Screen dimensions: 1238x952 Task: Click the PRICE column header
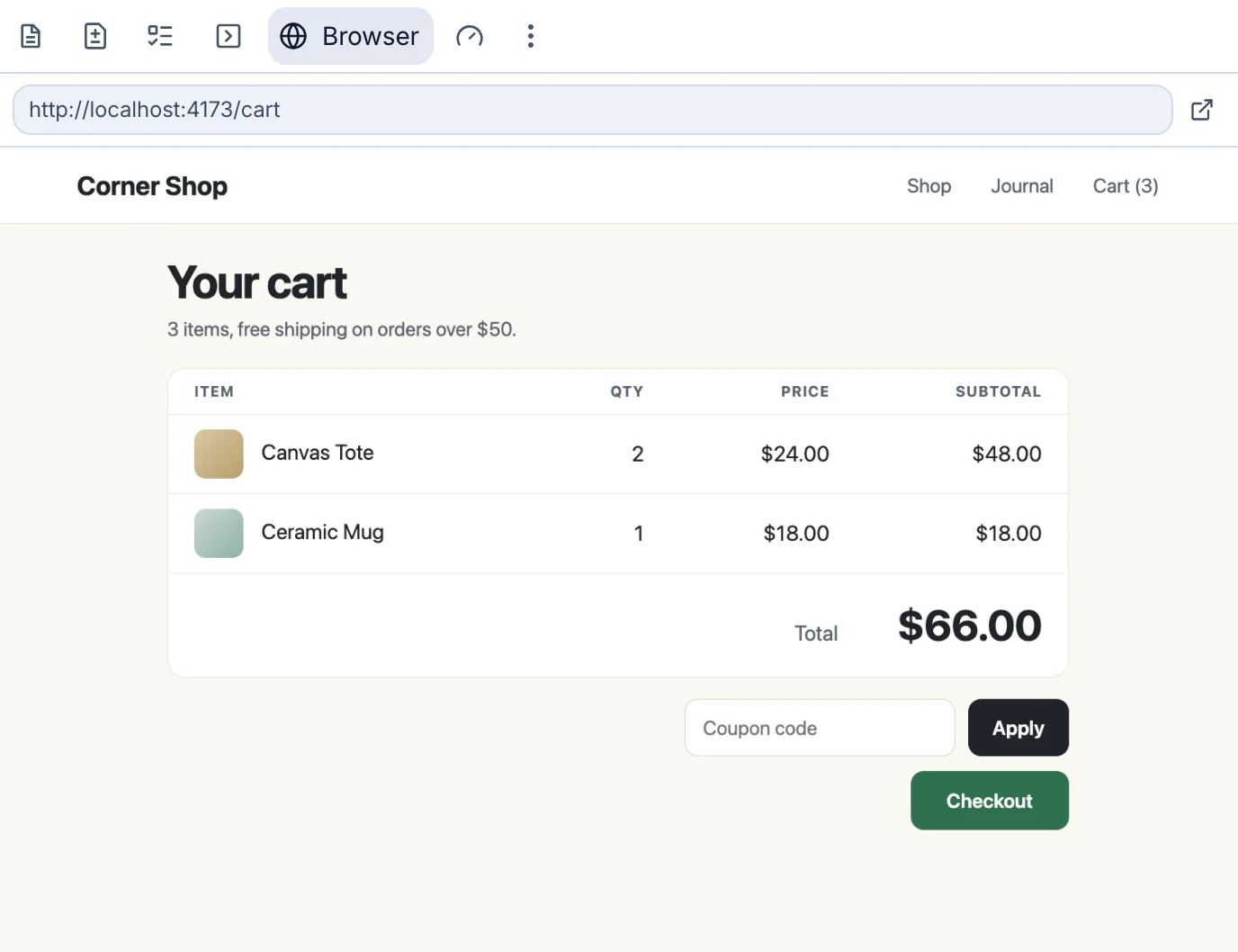805,391
